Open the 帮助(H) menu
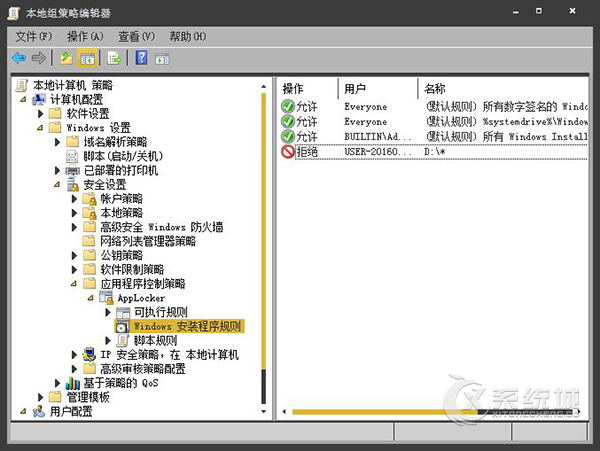The height and width of the screenshot is (451, 600). pyautogui.click(x=187, y=37)
